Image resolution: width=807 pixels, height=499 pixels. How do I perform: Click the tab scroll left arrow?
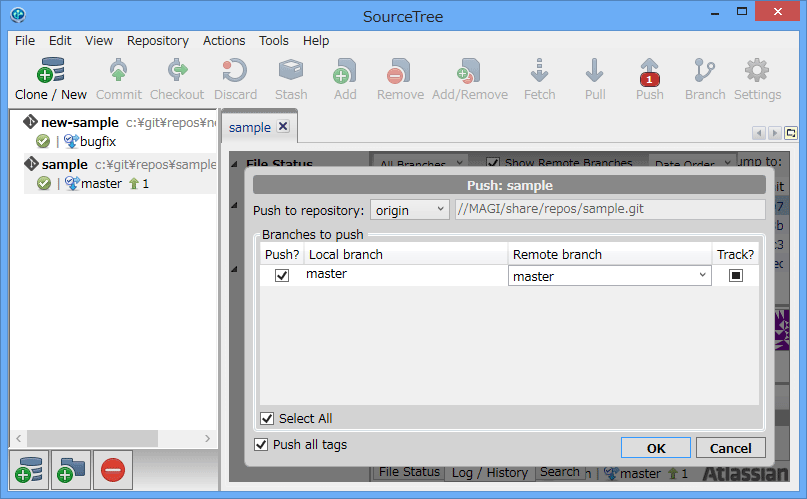[x=758, y=133]
